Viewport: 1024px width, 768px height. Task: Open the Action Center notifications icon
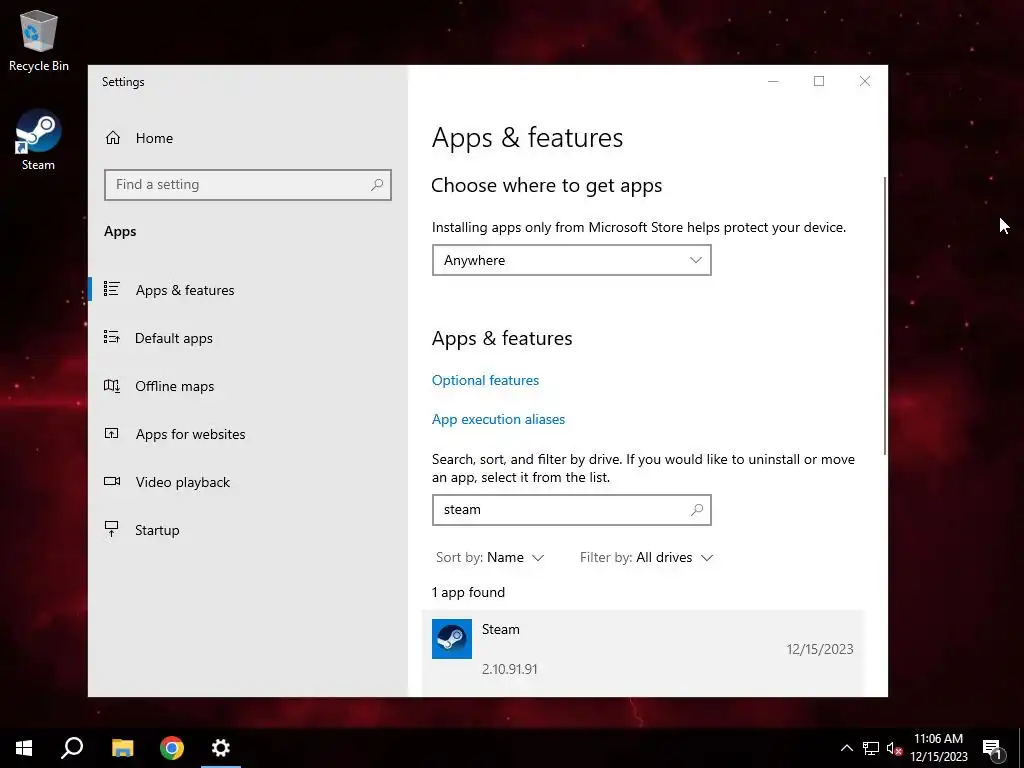[x=992, y=748]
